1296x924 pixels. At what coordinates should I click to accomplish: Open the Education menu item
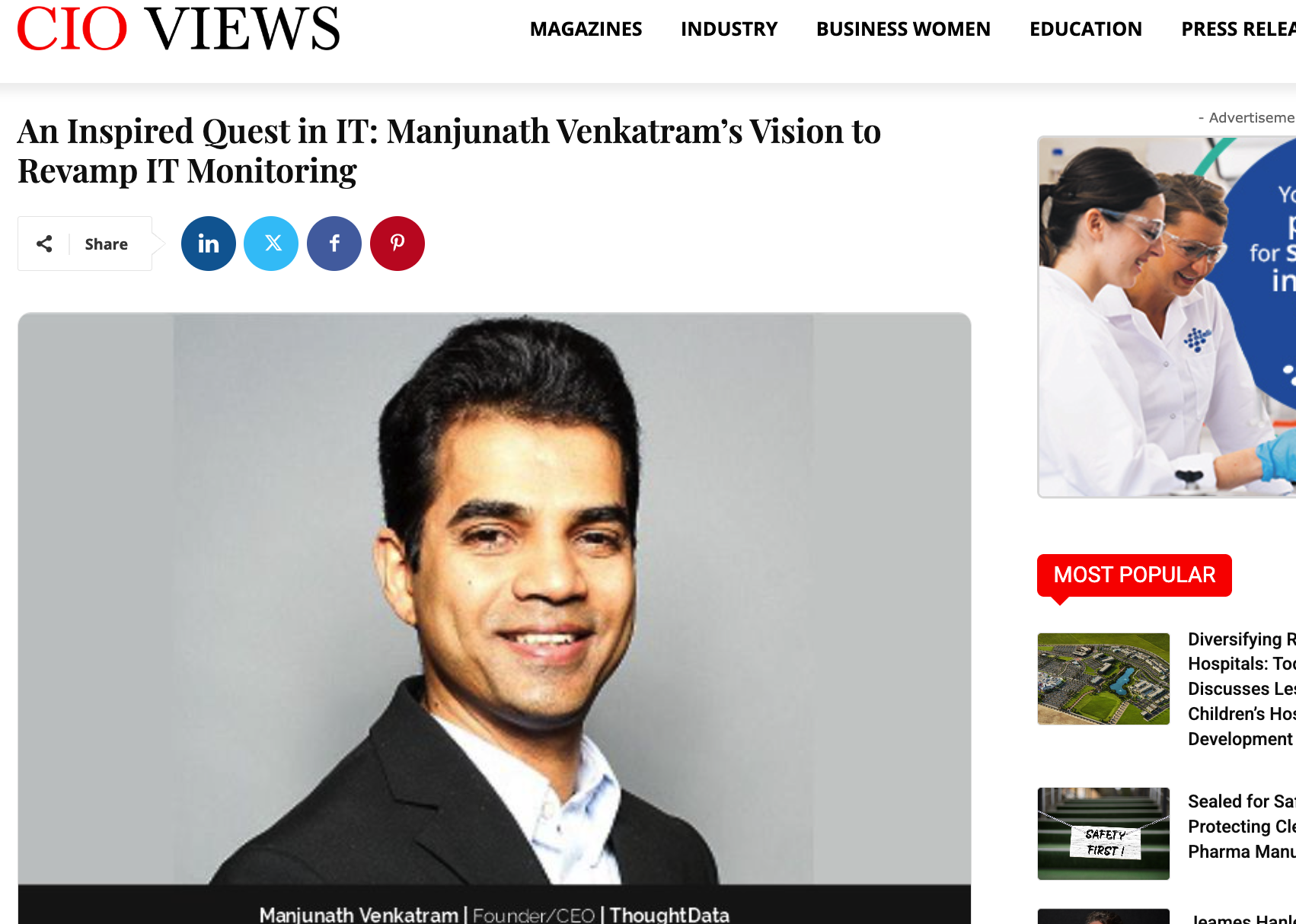click(1085, 29)
